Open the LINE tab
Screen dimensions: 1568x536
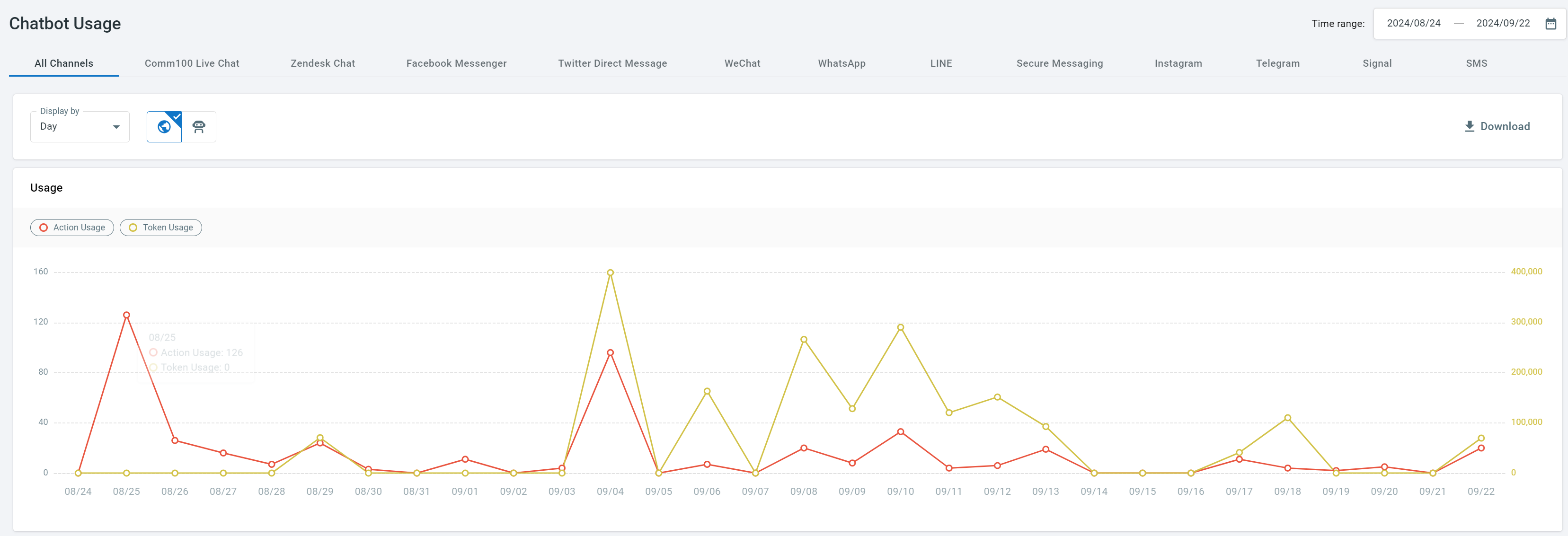(941, 63)
